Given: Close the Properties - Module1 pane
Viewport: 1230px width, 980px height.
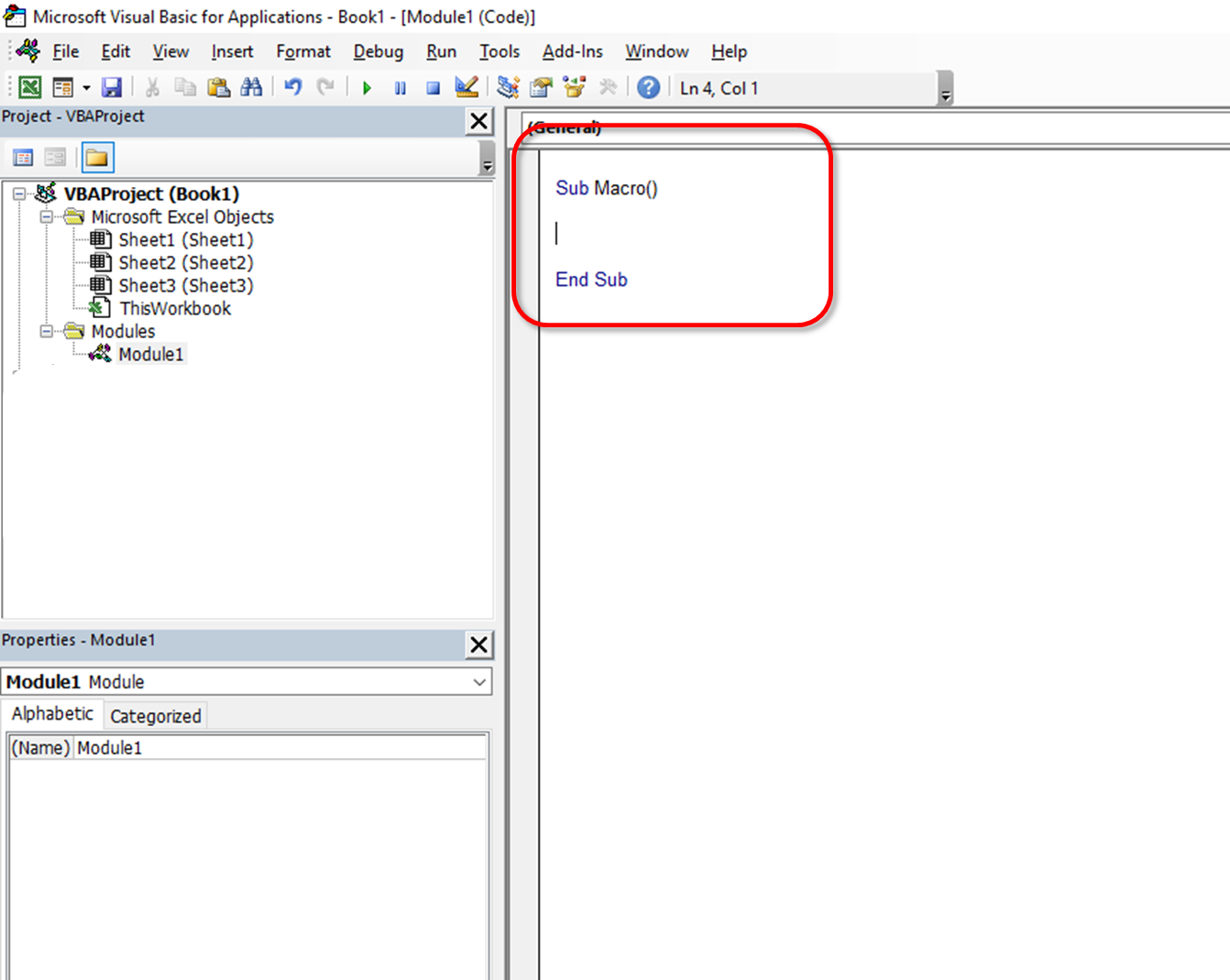Looking at the screenshot, I should pos(478,644).
